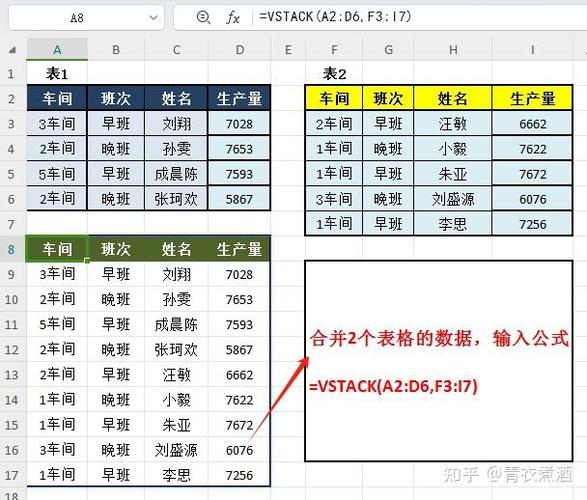The image size is (587, 500).
Task: Click cell 5车间 in row 11
Action: pyautogui.click(x=57, y=324)
